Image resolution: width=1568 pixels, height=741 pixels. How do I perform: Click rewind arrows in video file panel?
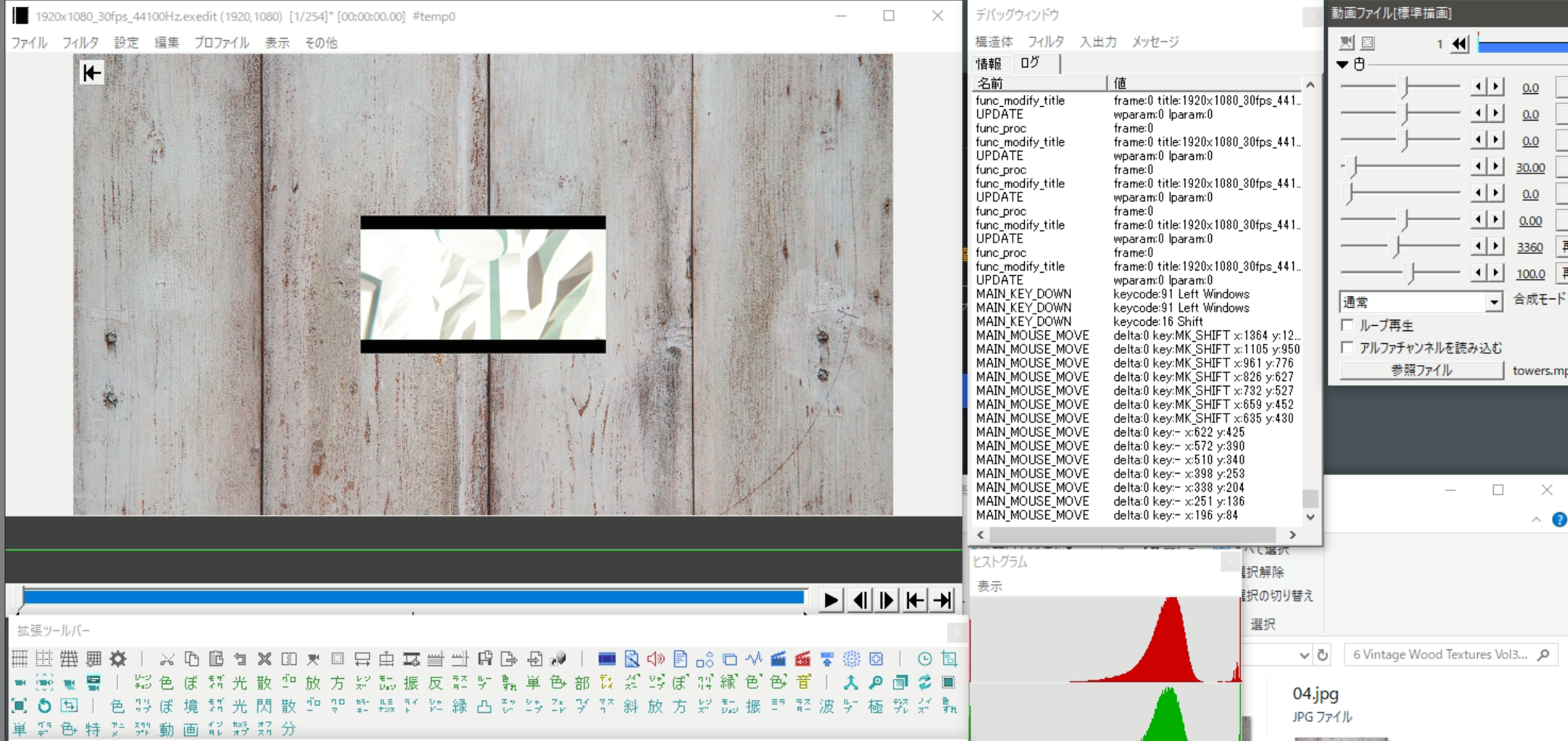point(1459,44)
